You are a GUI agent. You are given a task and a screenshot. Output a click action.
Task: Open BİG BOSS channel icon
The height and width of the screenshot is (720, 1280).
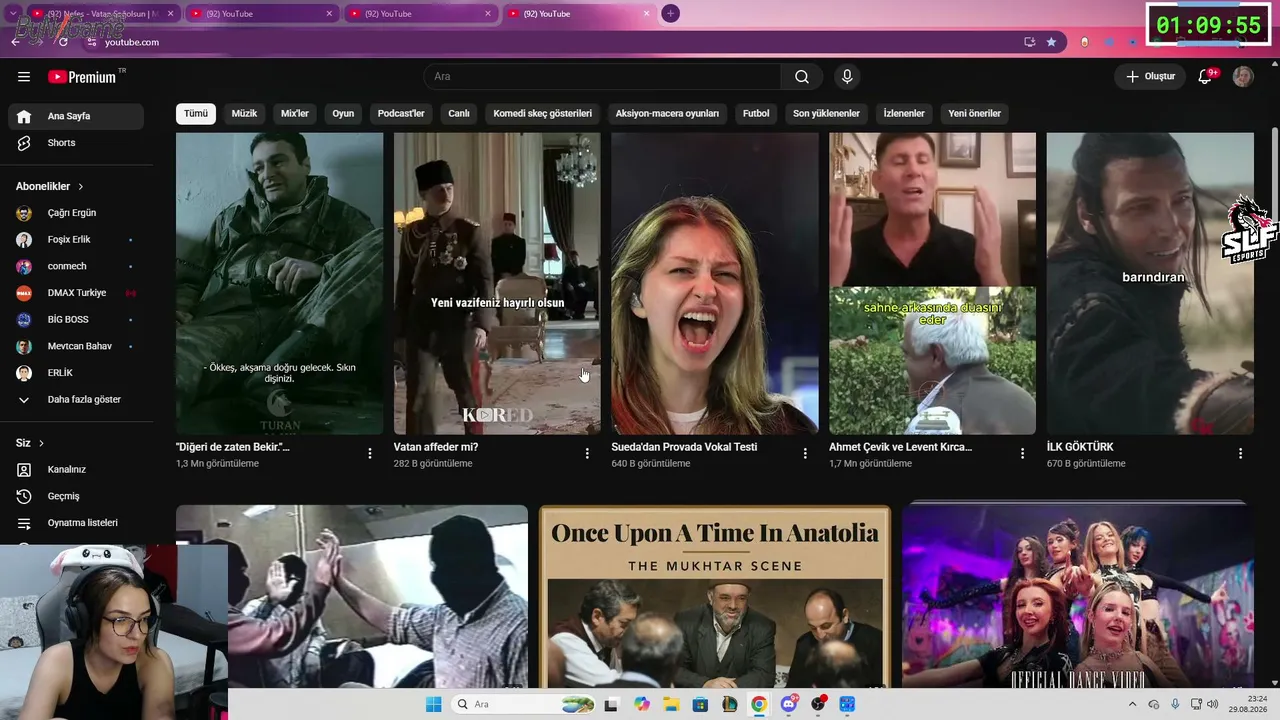click(24, 320)
